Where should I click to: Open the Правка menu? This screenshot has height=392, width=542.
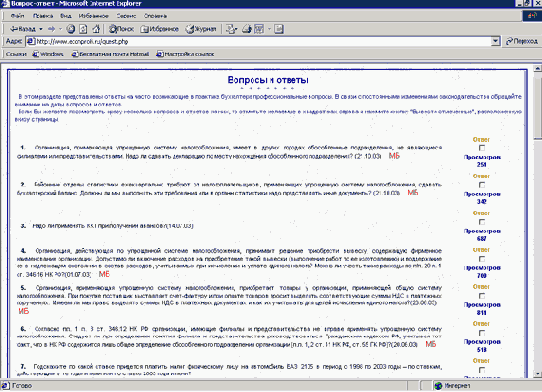pyautogui.click(x=43, y=16)
